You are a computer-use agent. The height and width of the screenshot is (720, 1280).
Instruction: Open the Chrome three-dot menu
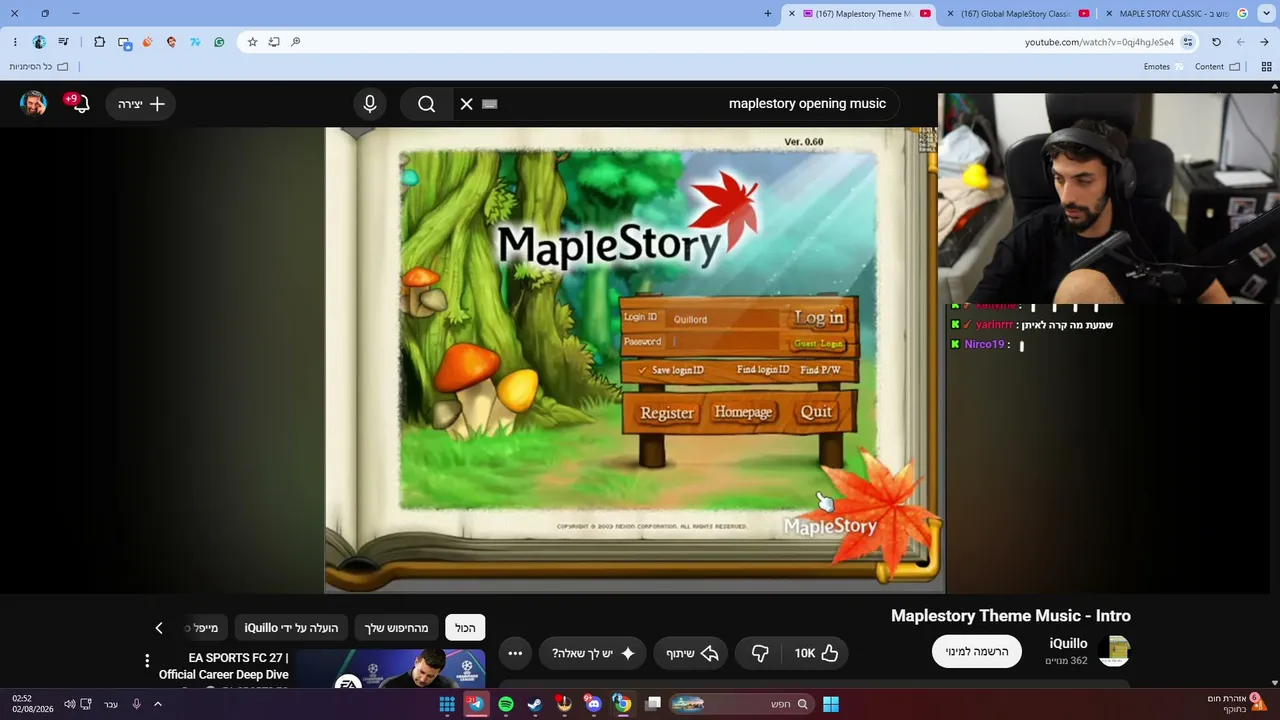(x=15, y=42)
